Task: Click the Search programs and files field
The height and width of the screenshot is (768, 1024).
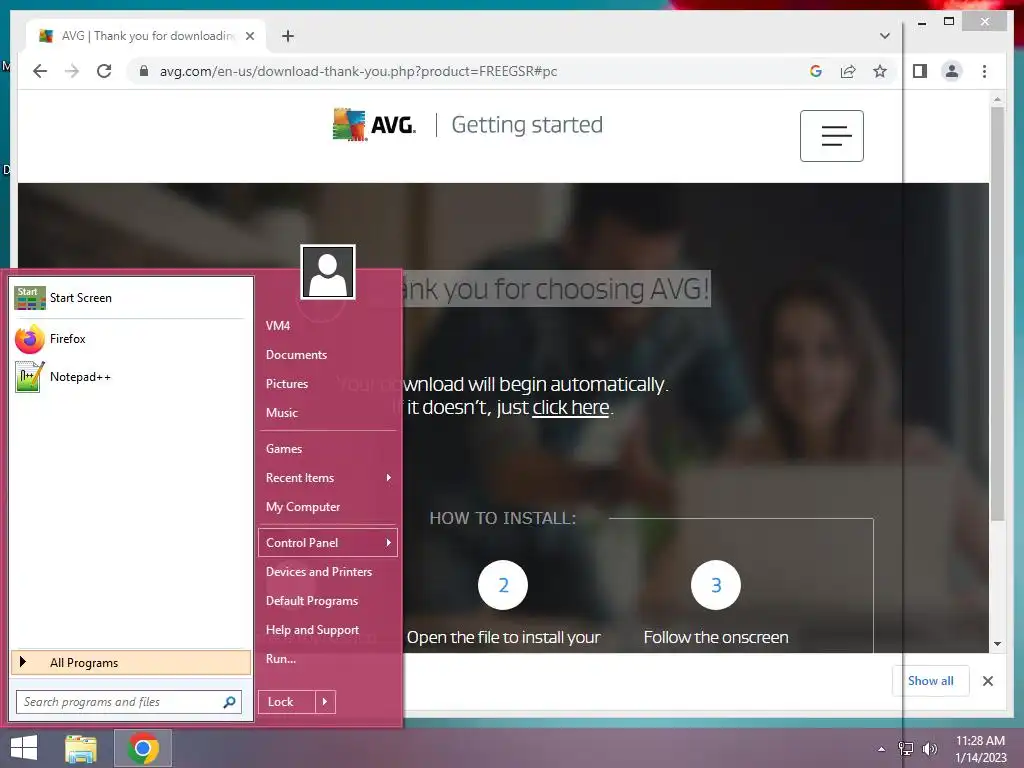Action: [x=129, y=702]
